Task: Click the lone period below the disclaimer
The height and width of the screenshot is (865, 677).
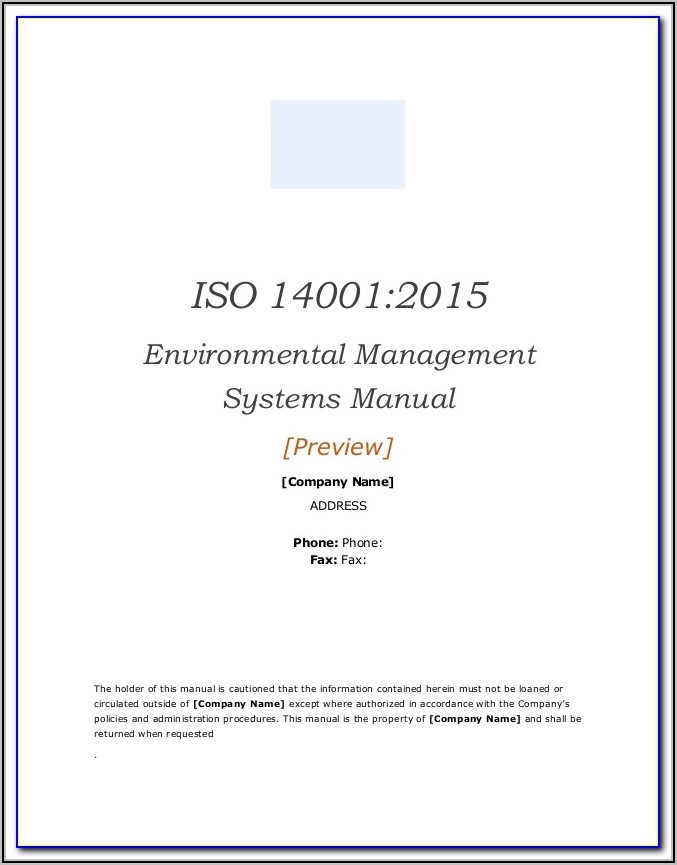Action: [x=95, y=755]
